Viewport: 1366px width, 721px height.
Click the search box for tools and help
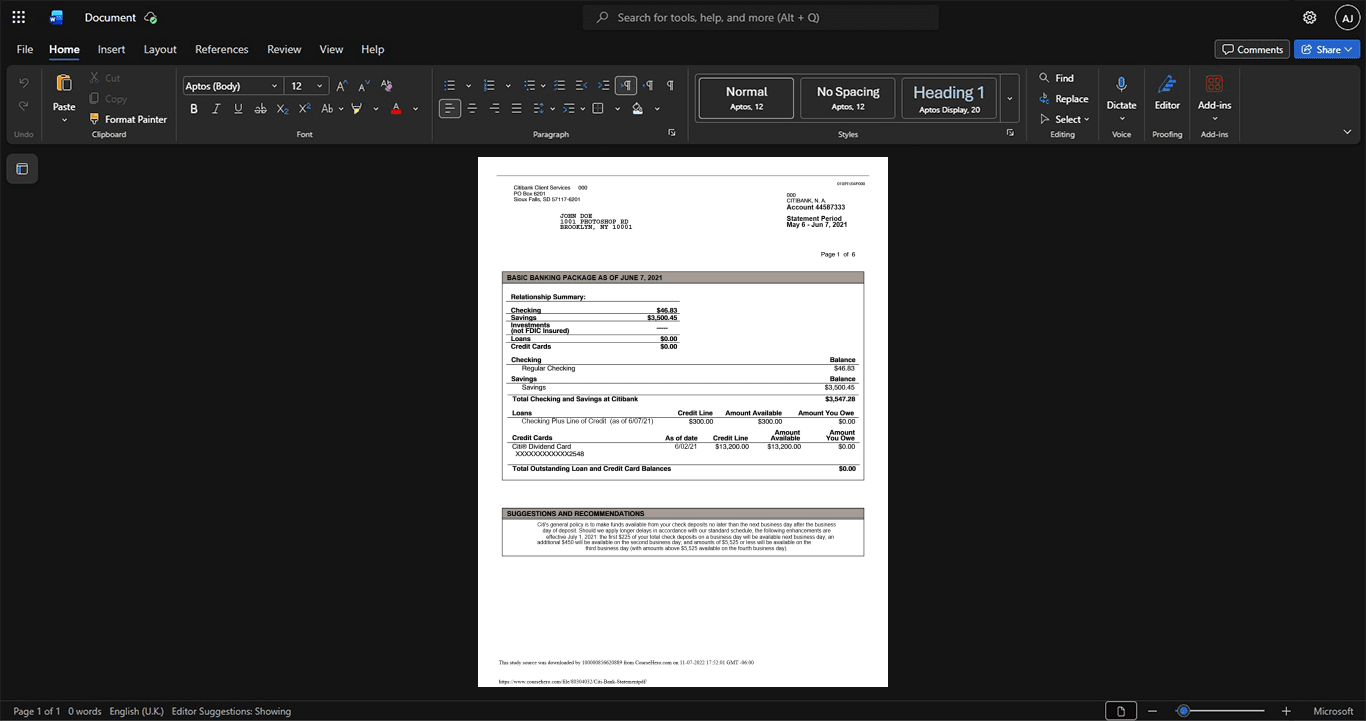point(760,17)
